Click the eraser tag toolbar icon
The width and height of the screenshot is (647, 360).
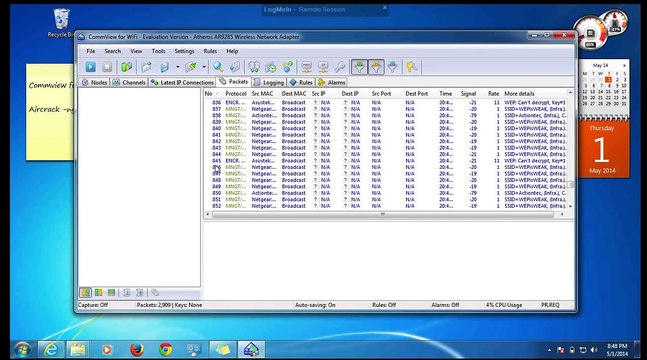pyautogui.click(x=235, y=67)
